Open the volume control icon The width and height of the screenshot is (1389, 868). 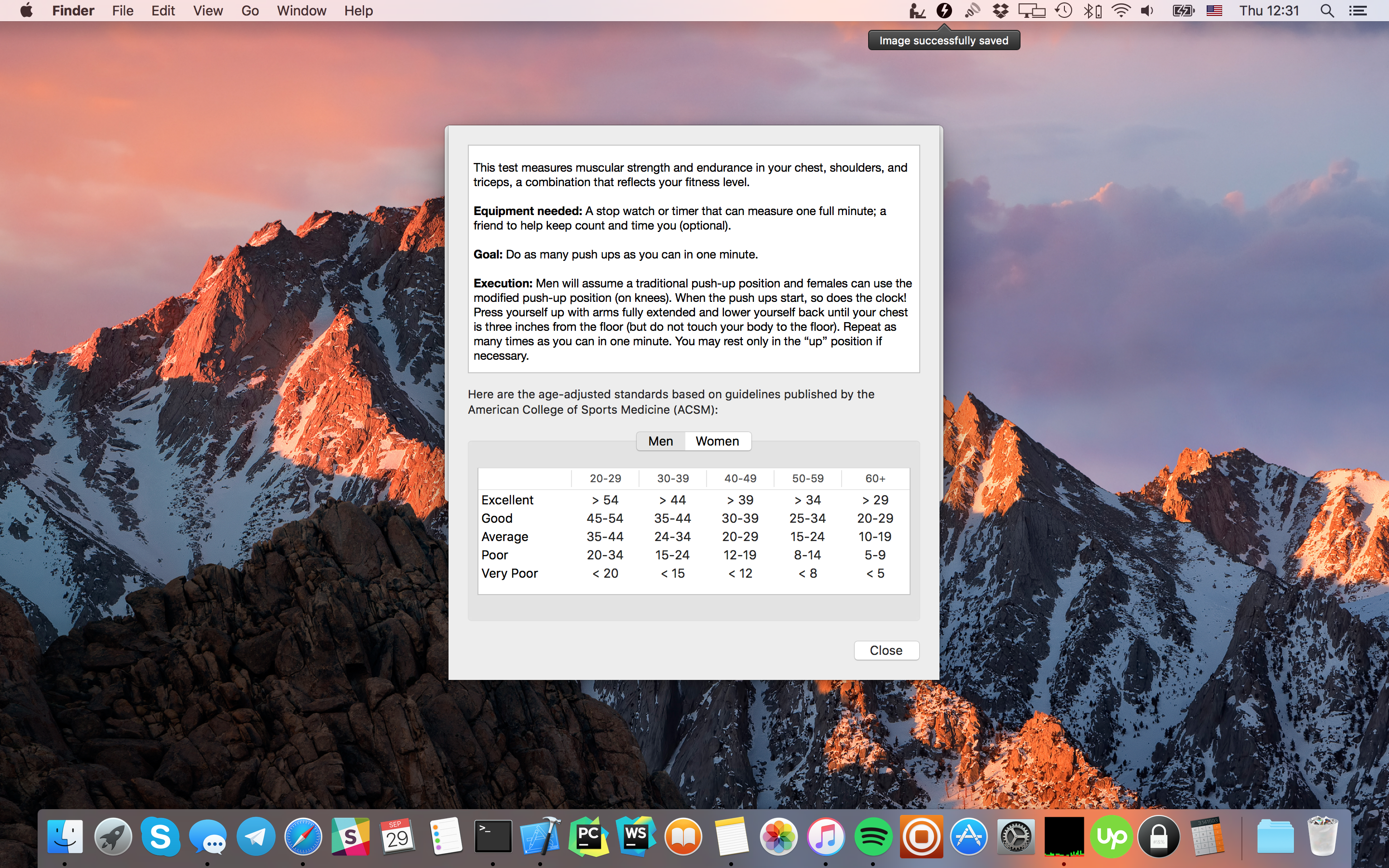tap(1147, 11)
